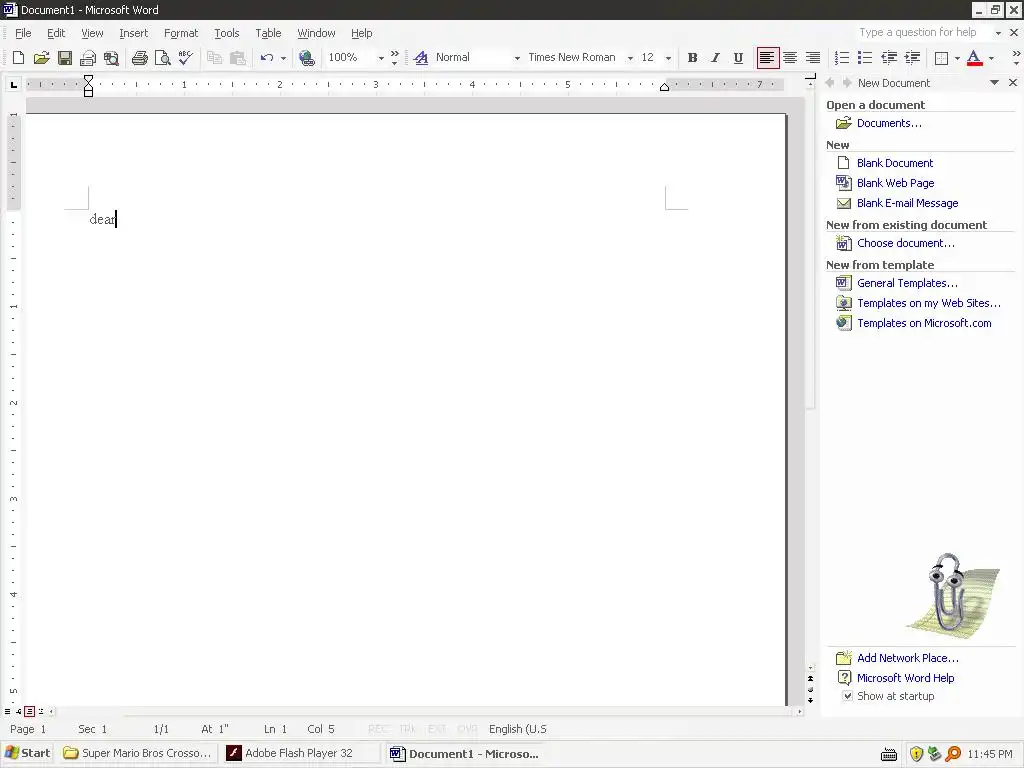
Task: Switch to Super Mario Bros Crossover taskbar item
Action: pos(137,753)
